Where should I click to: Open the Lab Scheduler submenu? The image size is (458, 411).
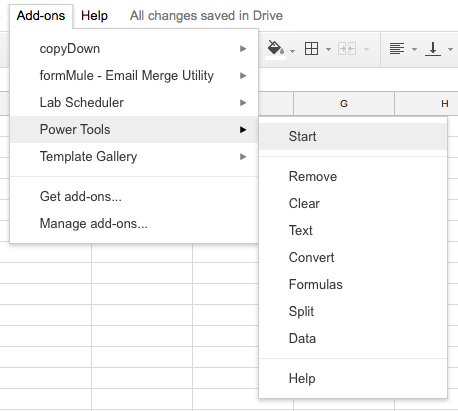tap(134, 103)
